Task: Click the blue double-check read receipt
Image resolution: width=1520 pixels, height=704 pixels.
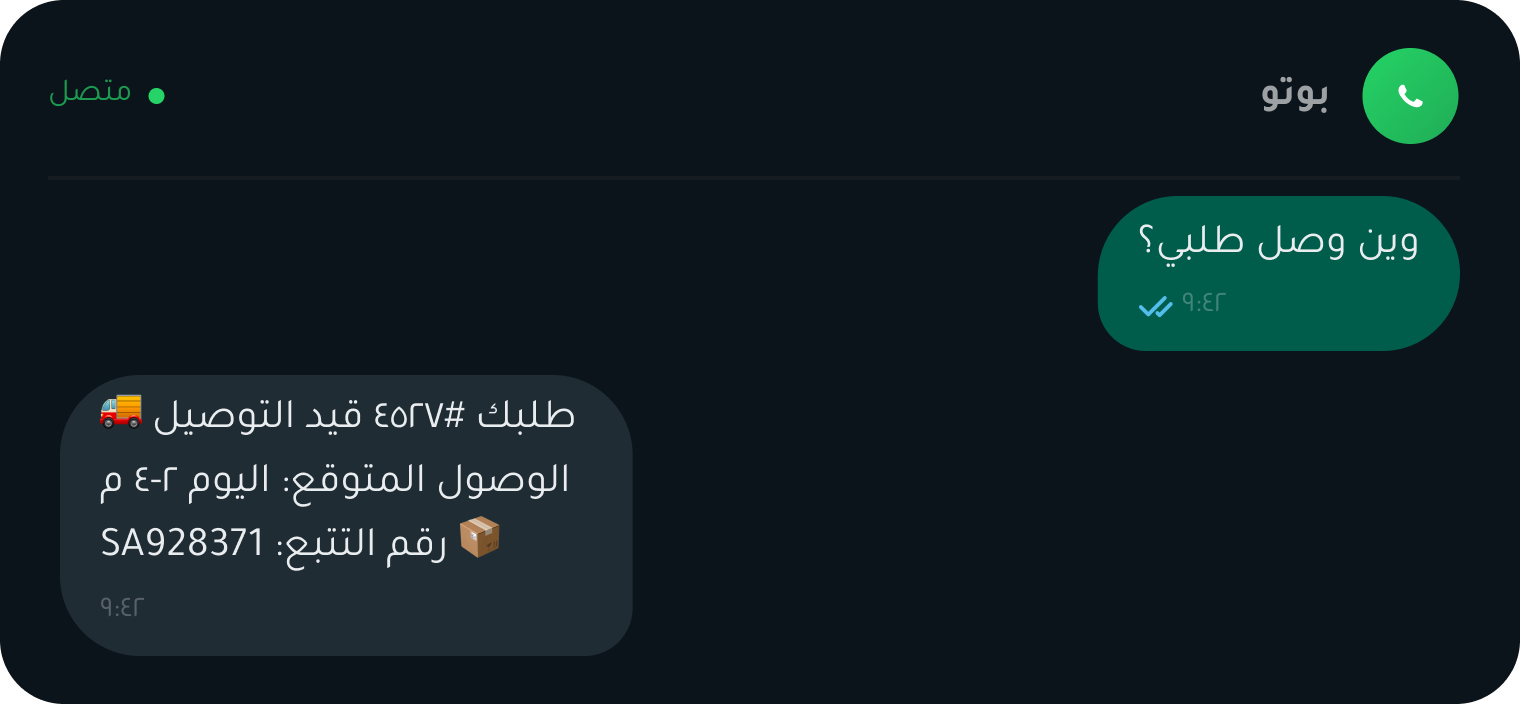Action: tap(1155, 306)
